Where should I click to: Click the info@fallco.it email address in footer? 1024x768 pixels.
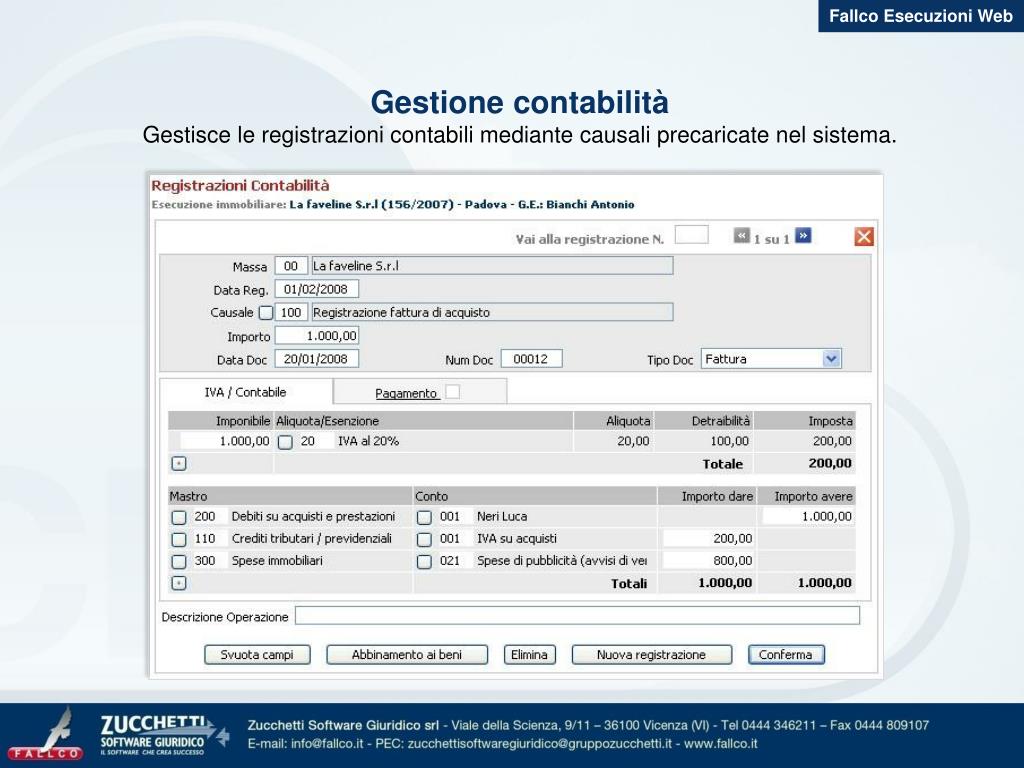click(327, 743)
